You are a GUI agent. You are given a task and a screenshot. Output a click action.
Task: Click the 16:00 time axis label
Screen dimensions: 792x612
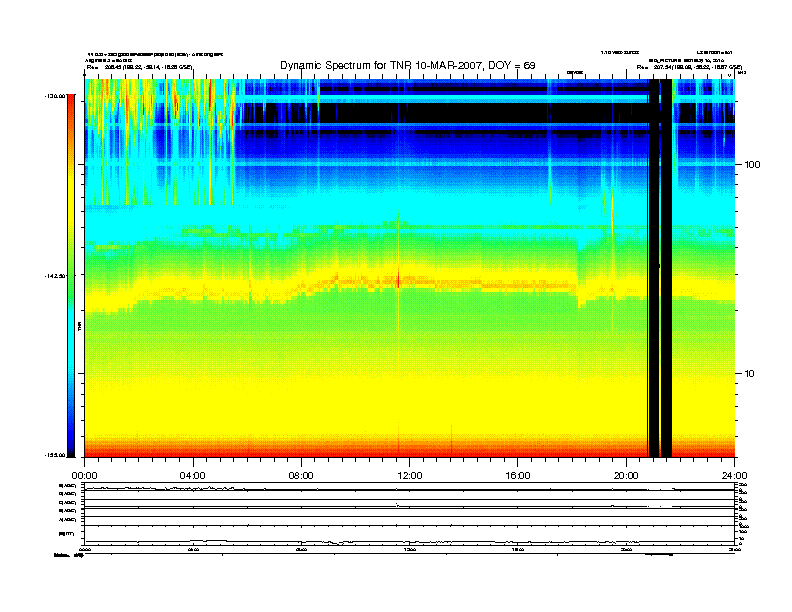pos(518,476)
